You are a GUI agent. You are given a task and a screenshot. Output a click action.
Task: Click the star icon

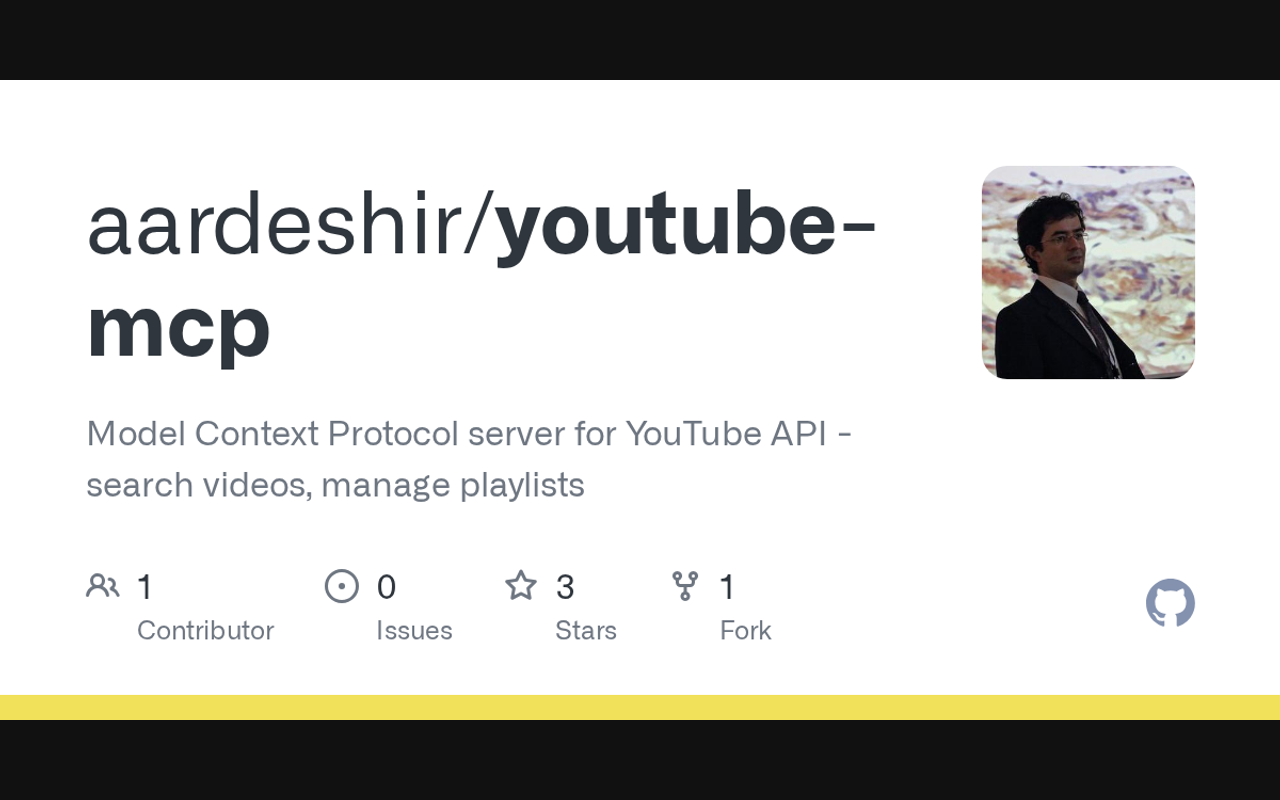coord(521,585)
